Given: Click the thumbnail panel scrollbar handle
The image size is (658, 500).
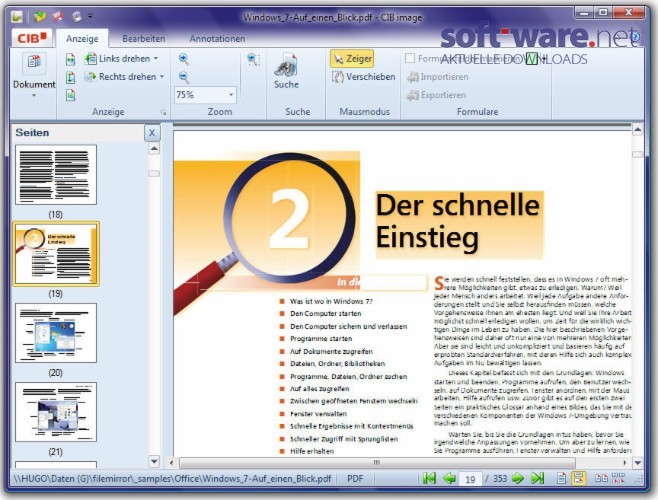Looking at the screenshot, I should coord(154,173).
